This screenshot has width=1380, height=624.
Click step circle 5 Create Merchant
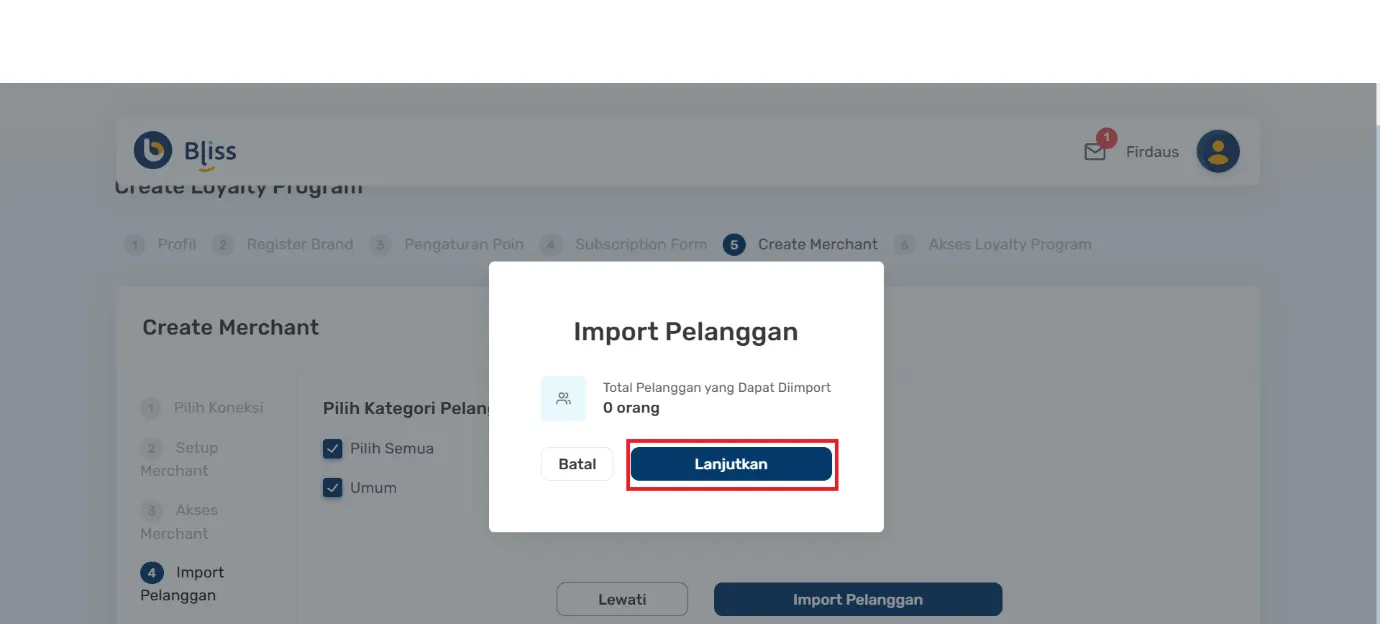tap(734, 244)
